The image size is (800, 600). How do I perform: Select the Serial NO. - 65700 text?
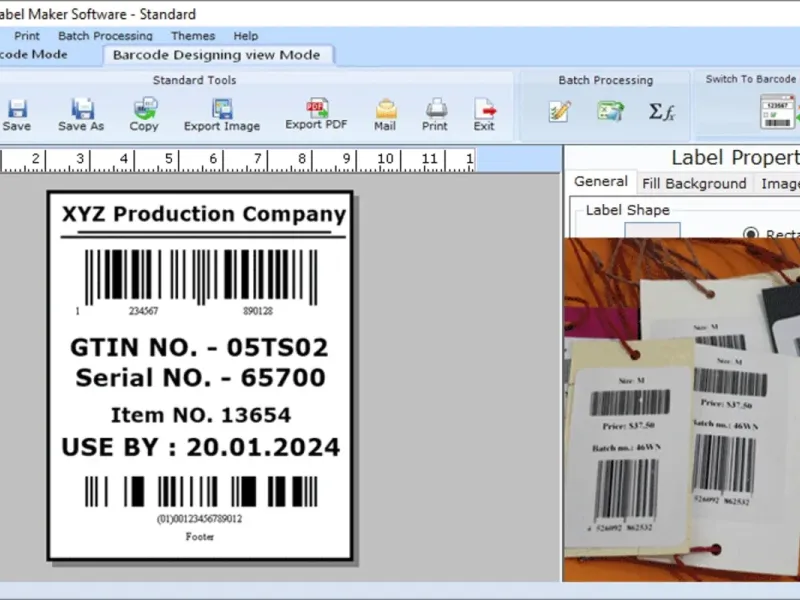click(x=200, y=378)
